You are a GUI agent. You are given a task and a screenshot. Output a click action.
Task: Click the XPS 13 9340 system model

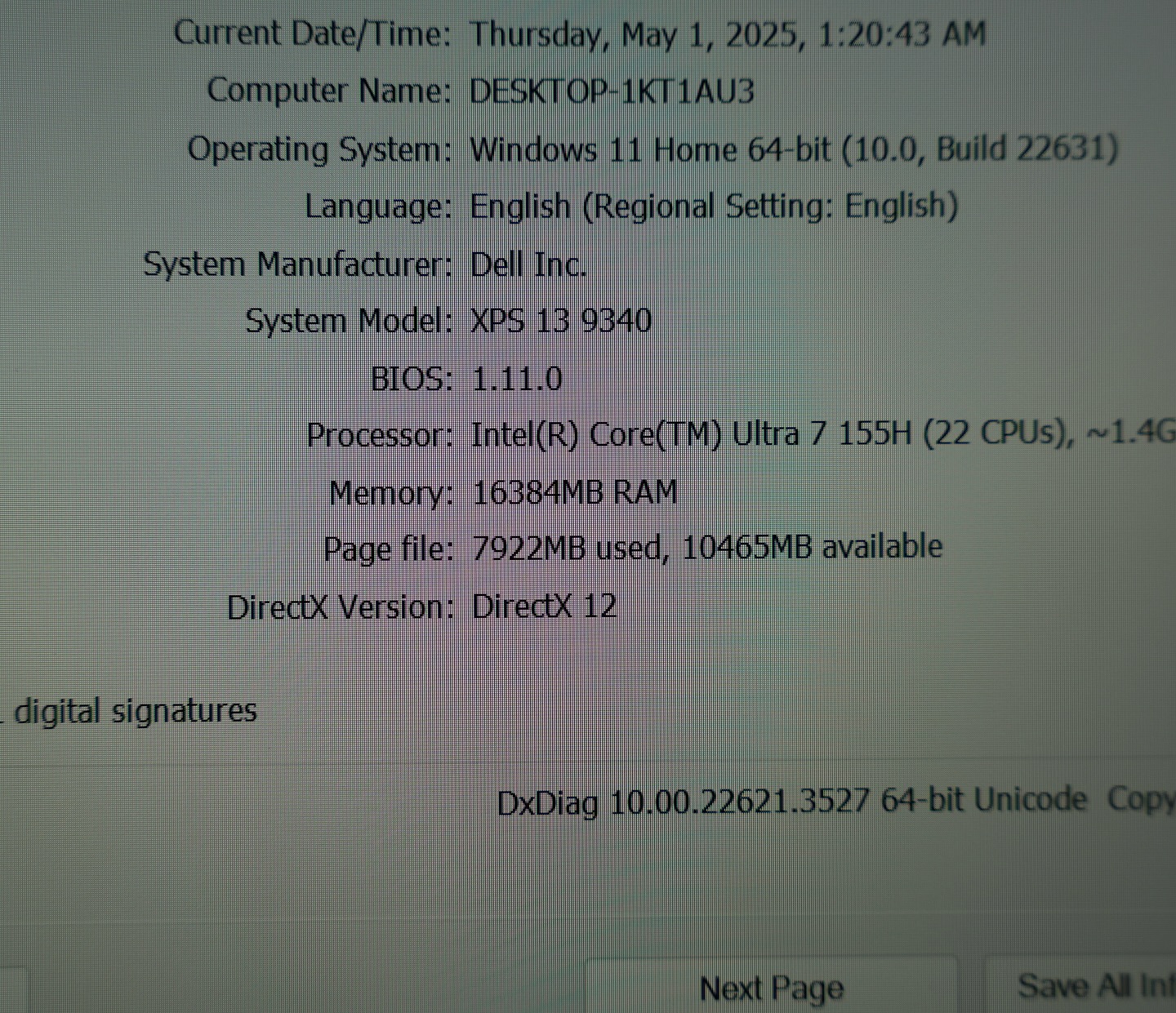[x=561, y=321]
